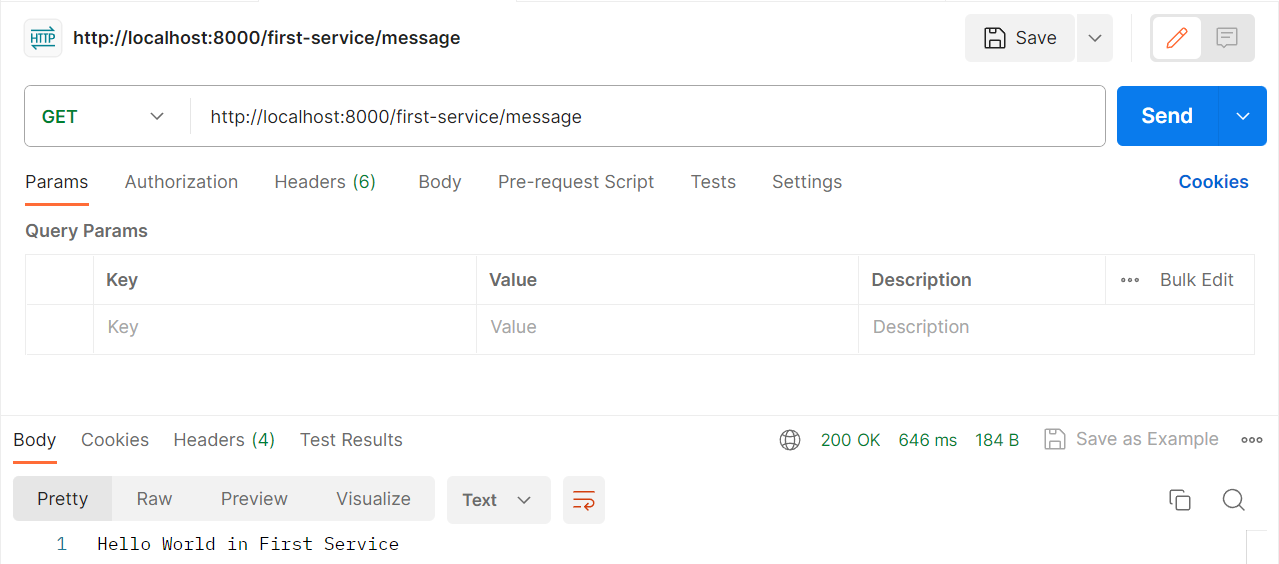Screen dimensions: 1279x564
Task: Select the Pretty view mode
Action: tap(63, 499)
